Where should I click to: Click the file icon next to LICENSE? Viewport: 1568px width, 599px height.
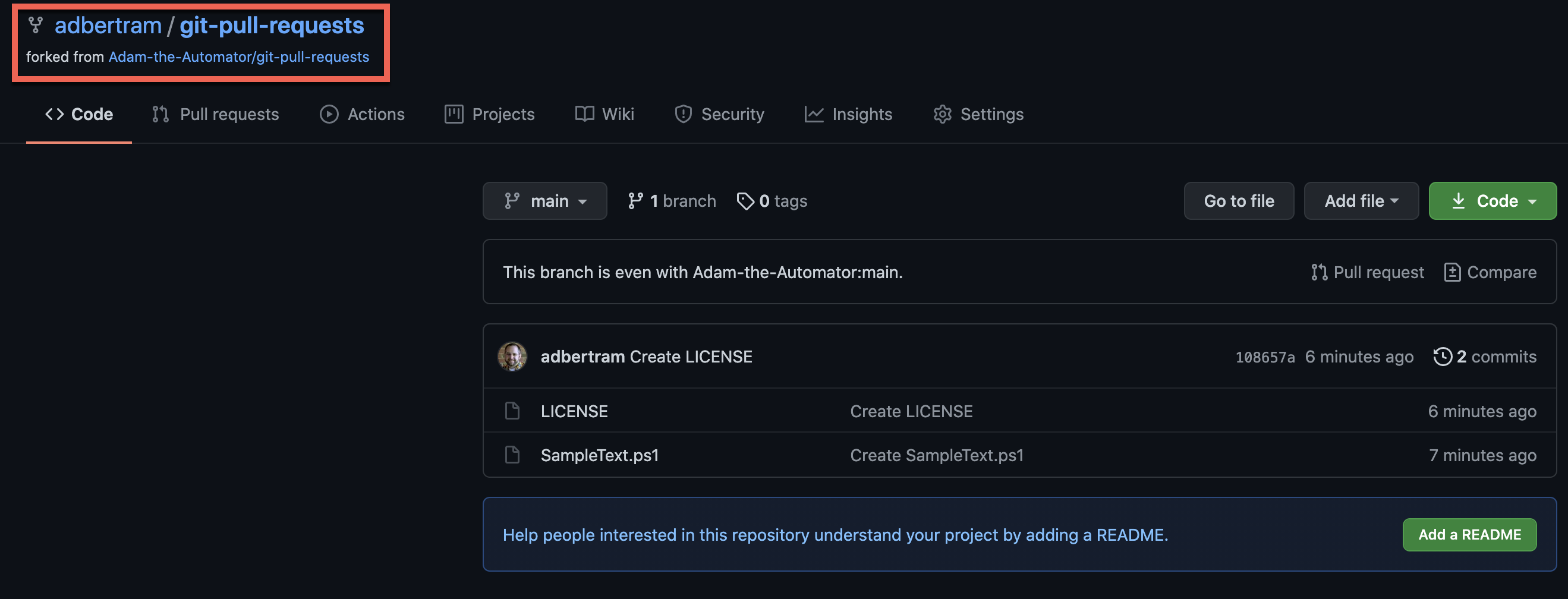pos(512,411)
